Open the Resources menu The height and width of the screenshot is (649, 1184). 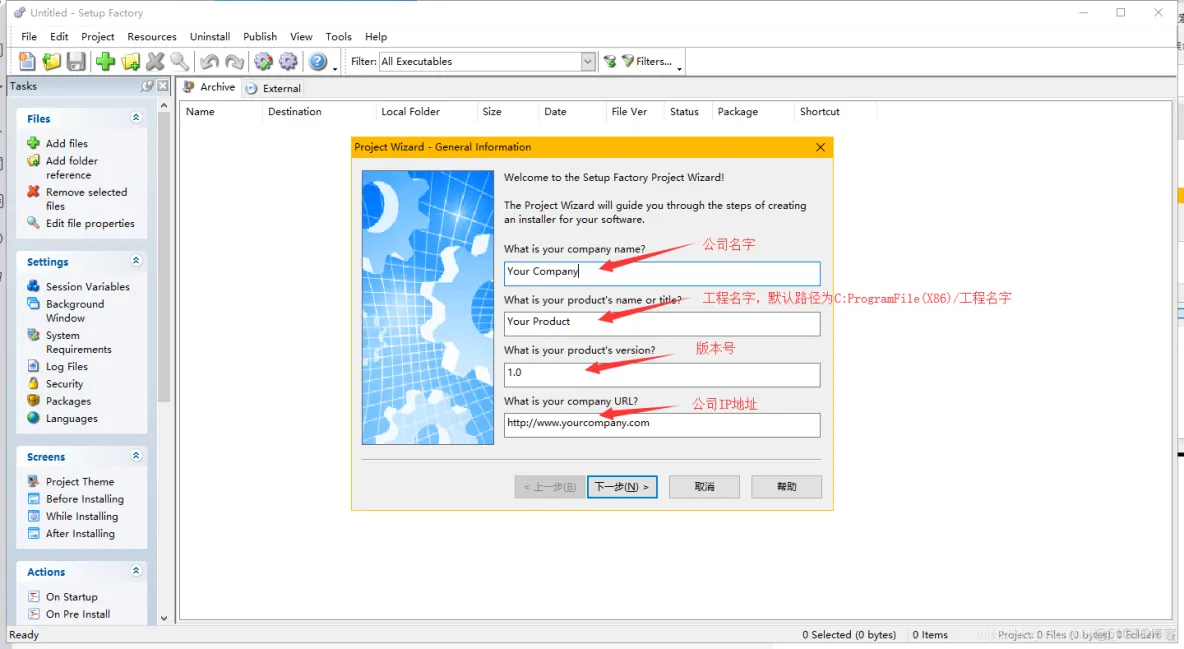coord(152,36)
